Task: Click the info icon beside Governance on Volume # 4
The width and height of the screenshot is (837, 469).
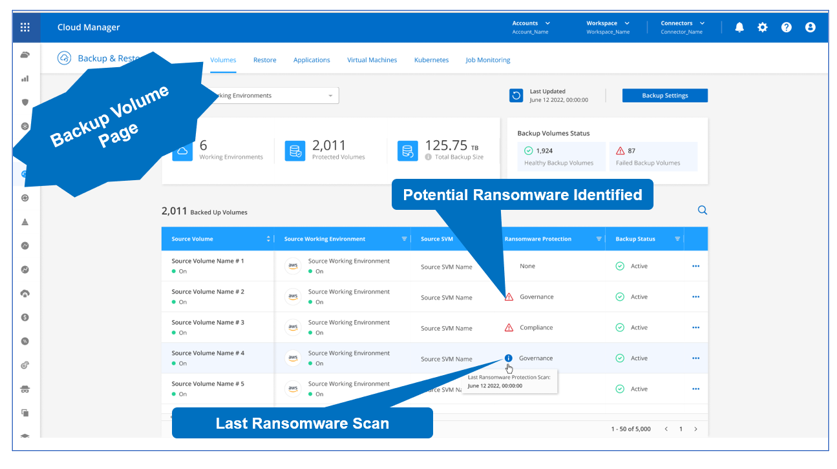Action: 509,358
